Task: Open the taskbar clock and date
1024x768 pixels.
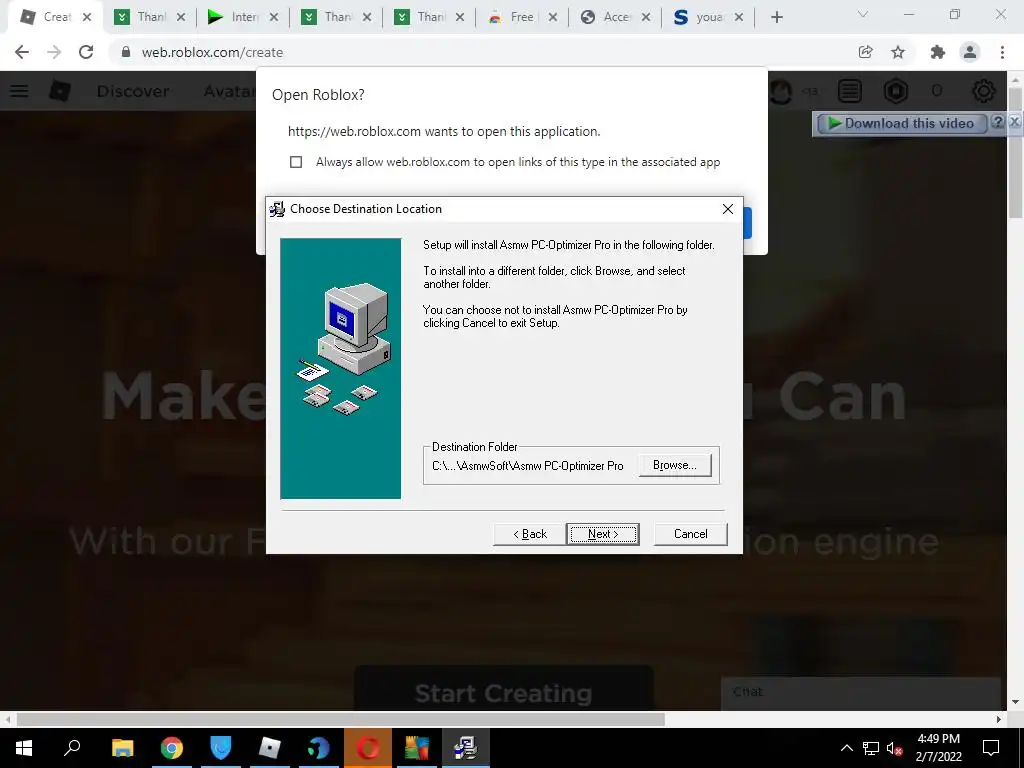Action: tap(938, 748)
